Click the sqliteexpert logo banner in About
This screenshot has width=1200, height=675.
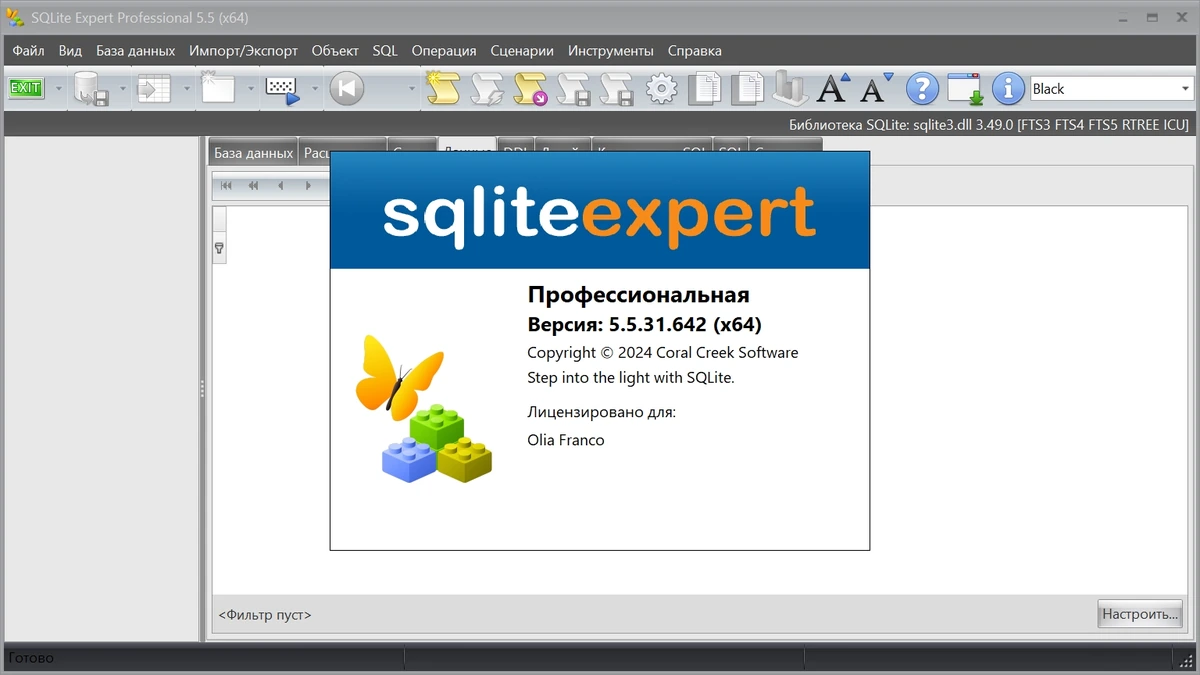600,210
